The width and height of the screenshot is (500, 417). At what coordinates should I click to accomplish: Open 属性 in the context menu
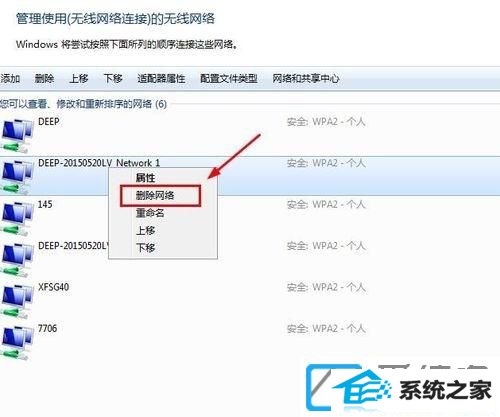[145, 178]
